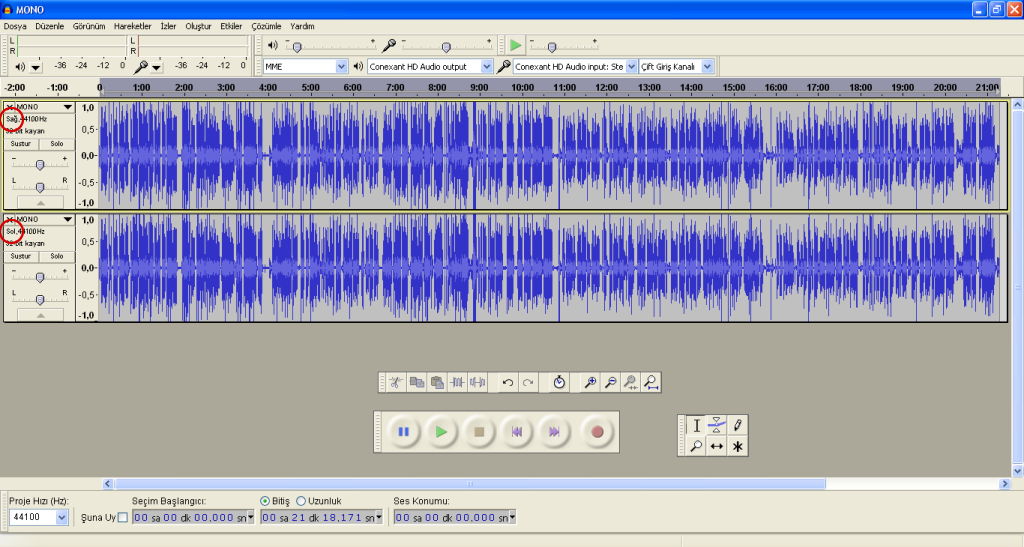Zoom out with the magnifier minus icon
This screenshot has width=1024, height=547.
tap(610, 383)
